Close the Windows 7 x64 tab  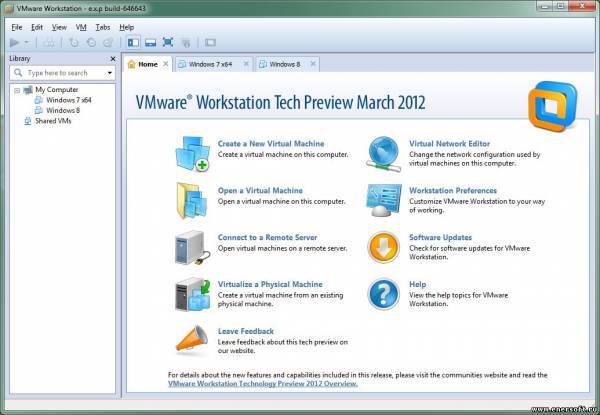[246, 64]
